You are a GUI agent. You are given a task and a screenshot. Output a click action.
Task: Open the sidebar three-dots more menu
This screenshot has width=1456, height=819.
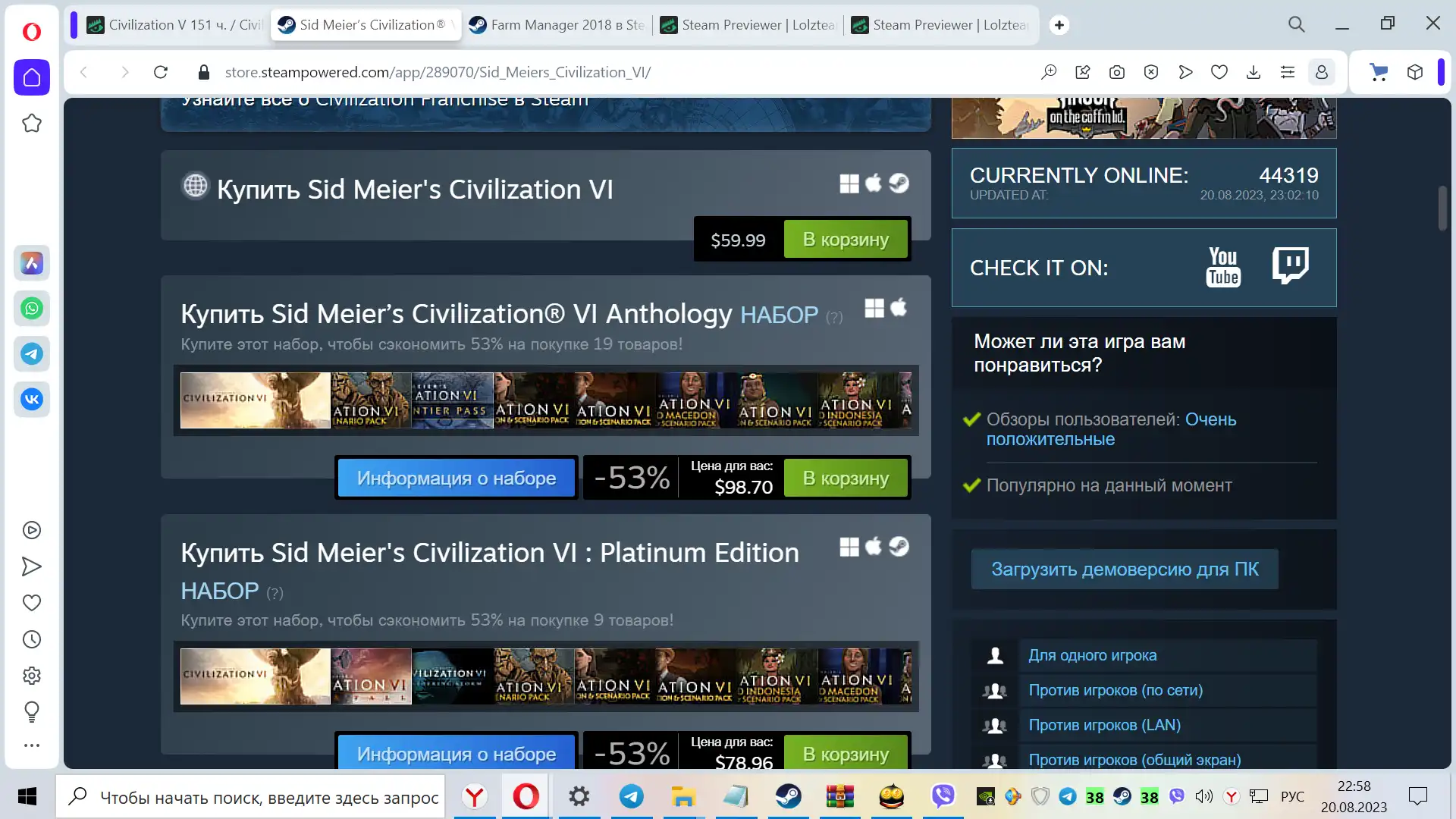point(32,745)
